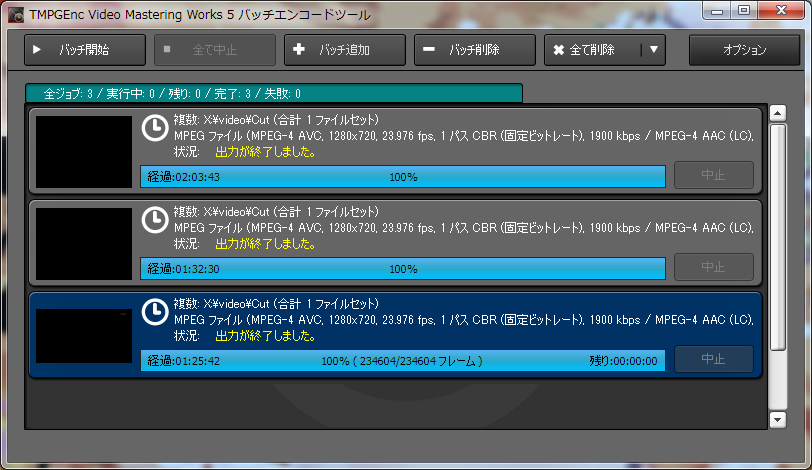Click the job list scroll up arrow
The height and width of the screenshot is (470, 812).
(x=778, y=113)
